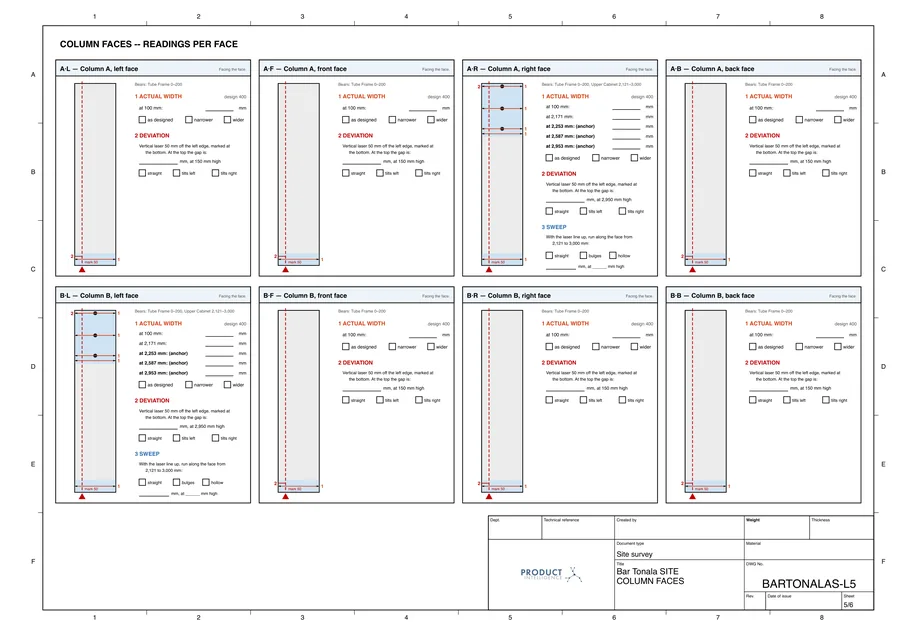
Task: Click "design 400" in the B-F panel
Action: point(439,324)
